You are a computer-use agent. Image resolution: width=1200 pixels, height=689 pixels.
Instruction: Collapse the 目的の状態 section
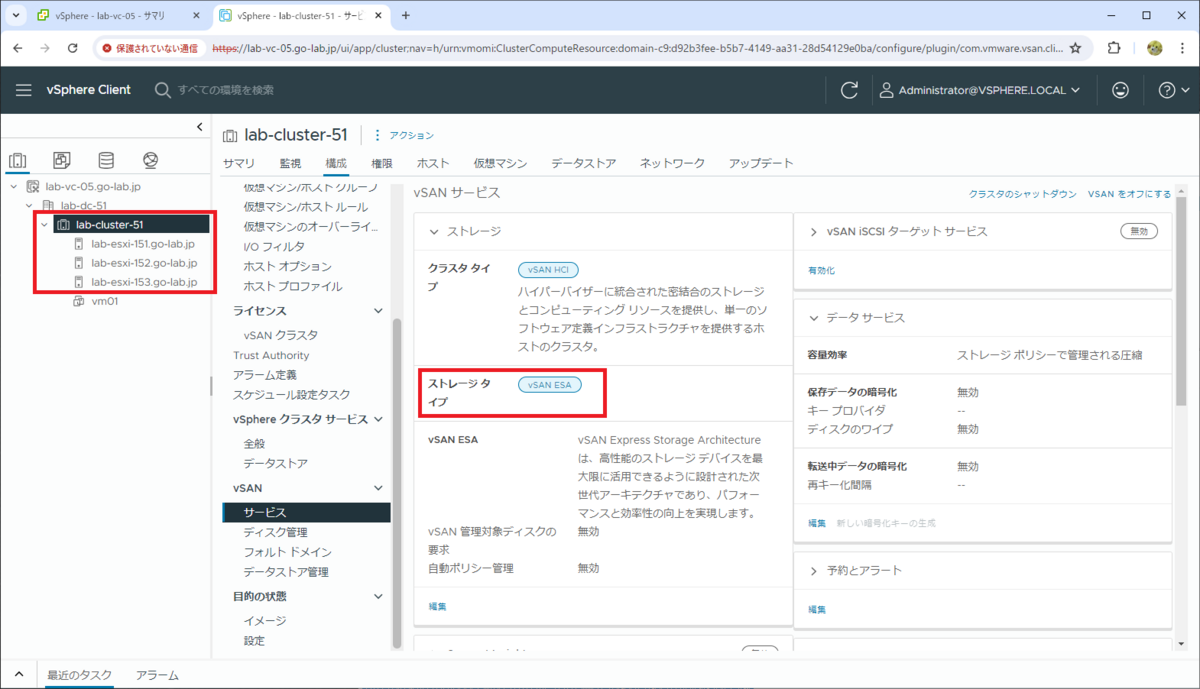378,596
